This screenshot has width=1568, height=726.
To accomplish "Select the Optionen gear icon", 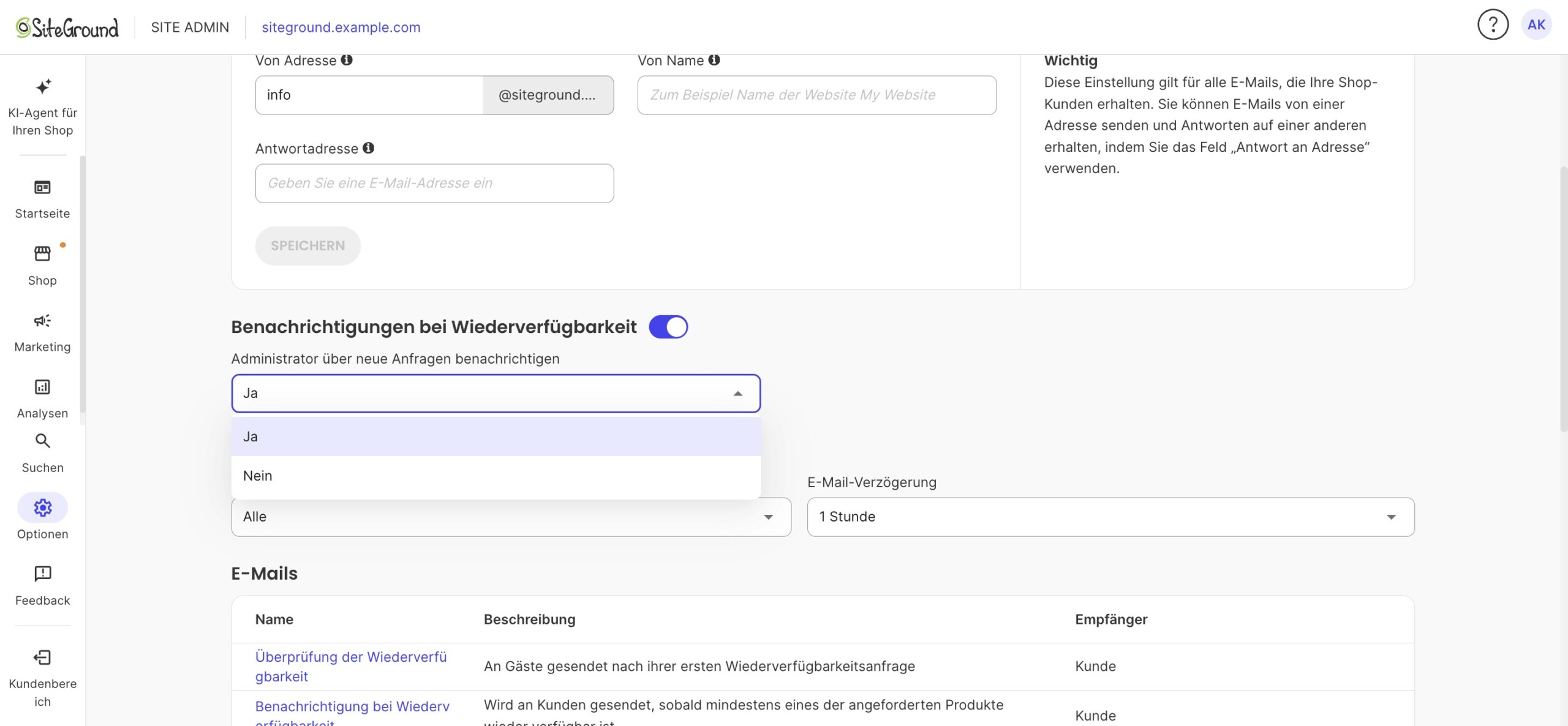I will pyautogui.click(x=42, y=507).
